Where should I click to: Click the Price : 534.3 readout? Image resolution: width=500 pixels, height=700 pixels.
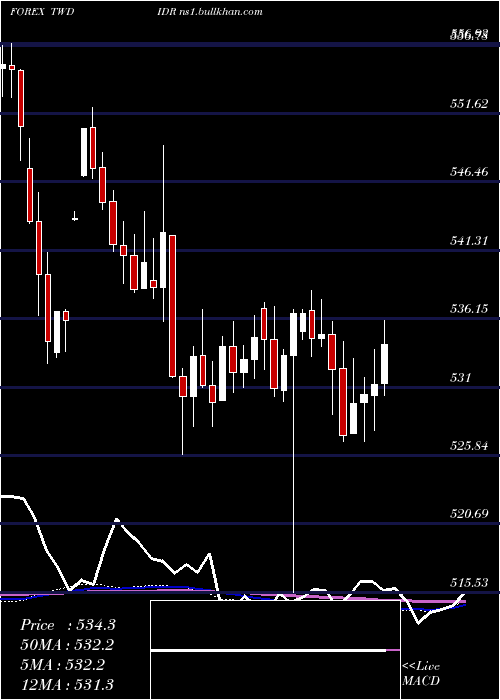point(68,625)
